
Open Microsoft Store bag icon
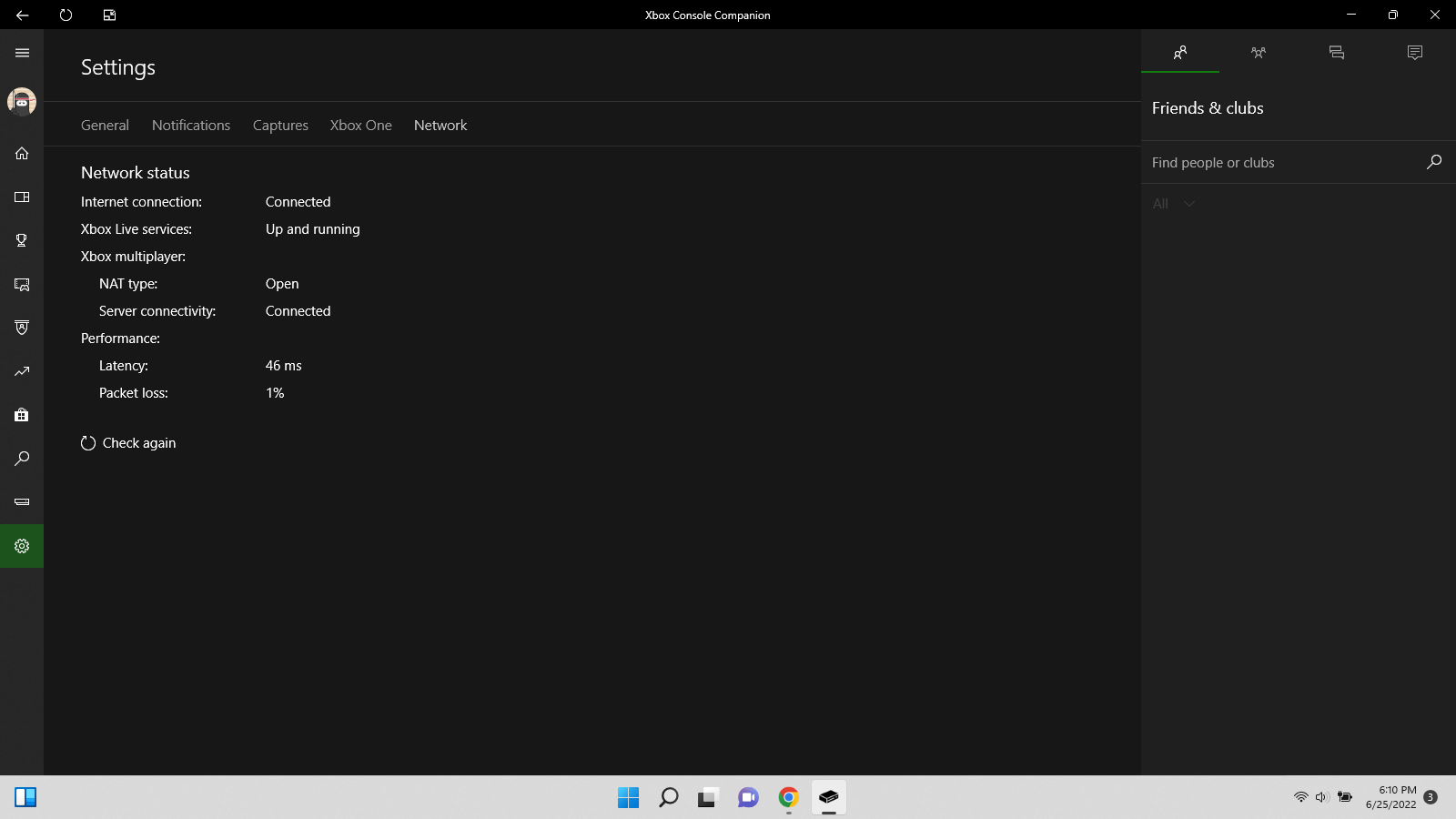pyautogui.click(x=22, y=415)
